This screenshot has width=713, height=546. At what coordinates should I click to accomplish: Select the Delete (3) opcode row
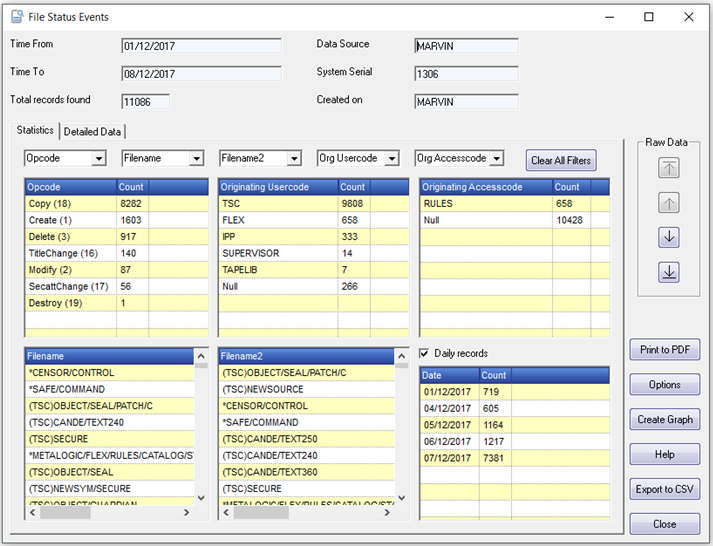coord(117,237)
